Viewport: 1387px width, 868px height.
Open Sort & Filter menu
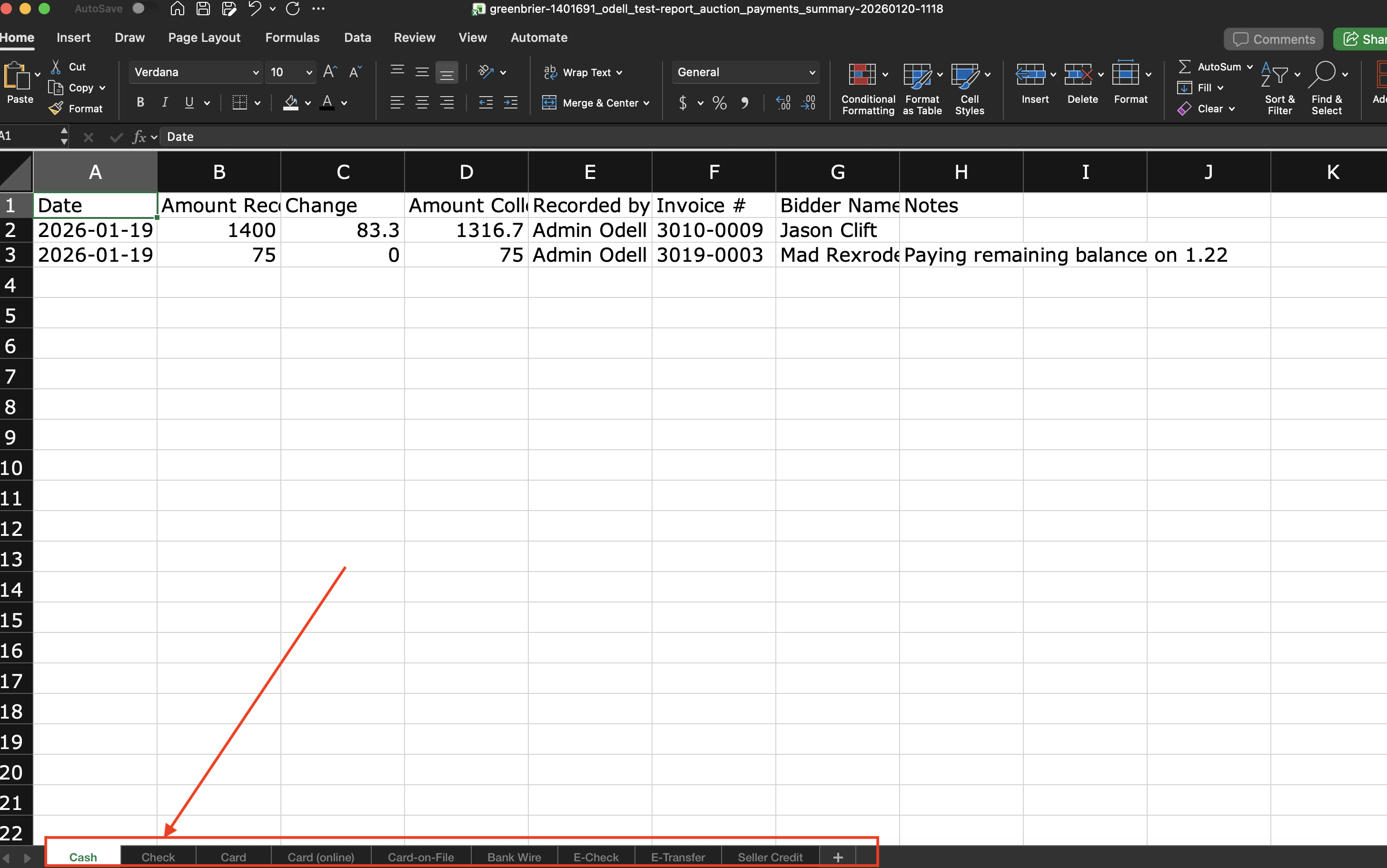click(1280, 89)
